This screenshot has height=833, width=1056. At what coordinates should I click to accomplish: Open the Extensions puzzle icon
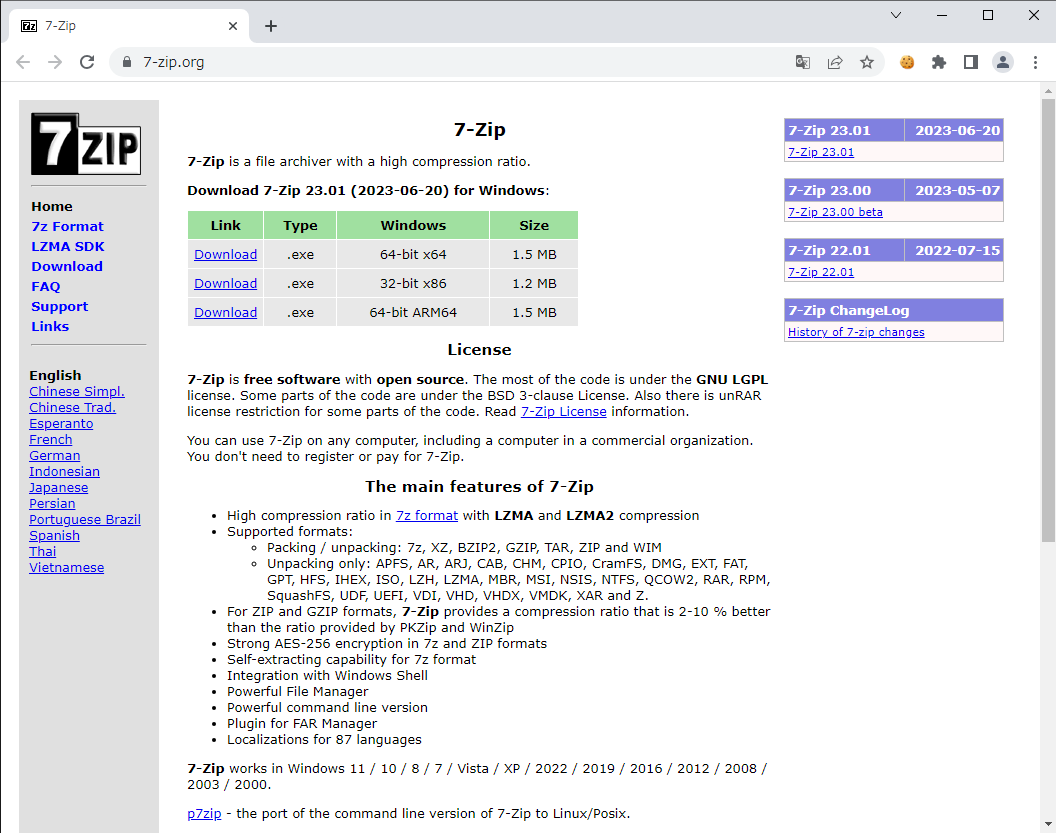tap(939, 62)
